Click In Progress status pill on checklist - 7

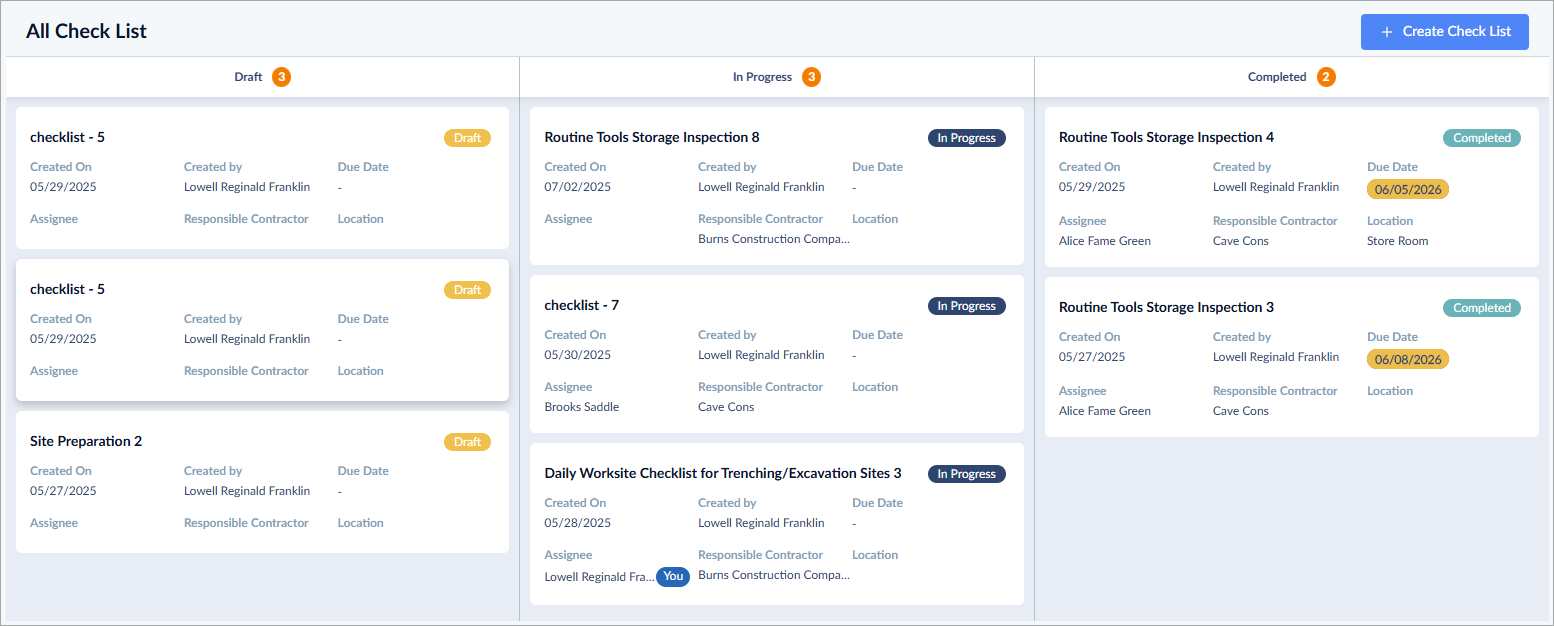coord(966,306)
